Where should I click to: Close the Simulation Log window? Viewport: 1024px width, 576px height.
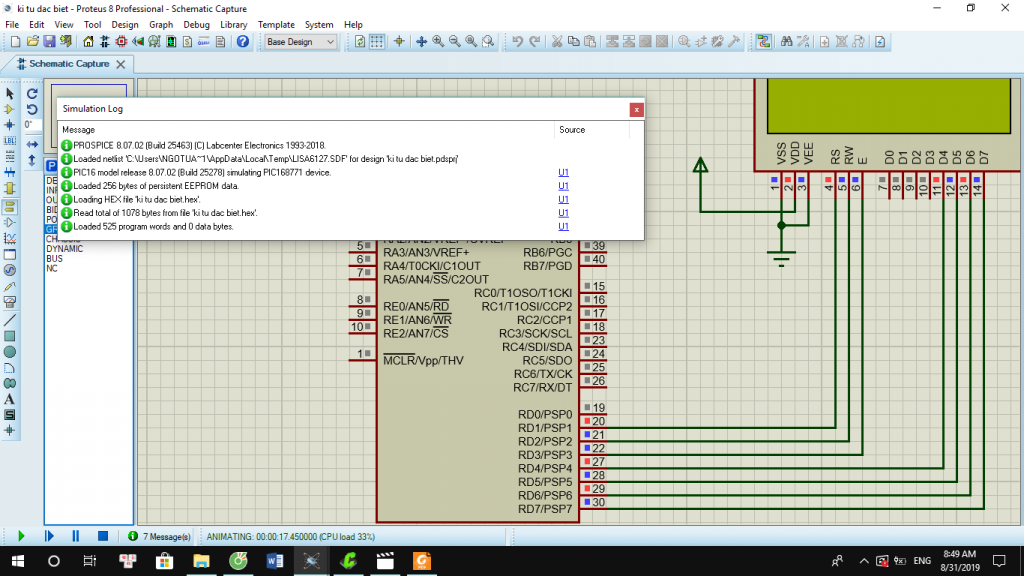click(x=635, y=109)
